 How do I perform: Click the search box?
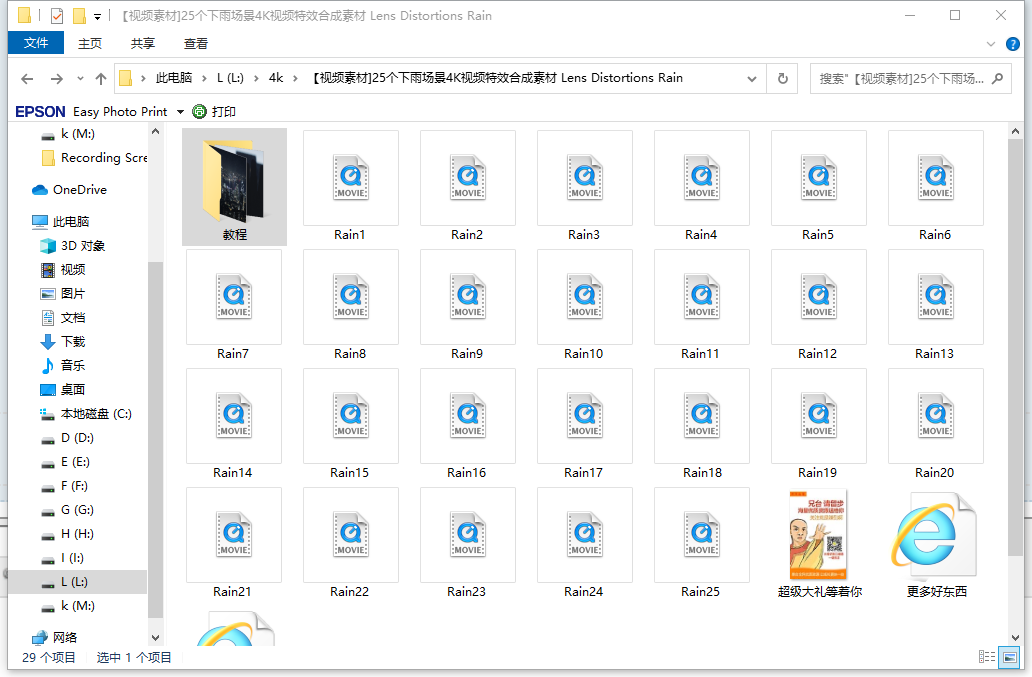pyautogui.click(x=910, y=79)
